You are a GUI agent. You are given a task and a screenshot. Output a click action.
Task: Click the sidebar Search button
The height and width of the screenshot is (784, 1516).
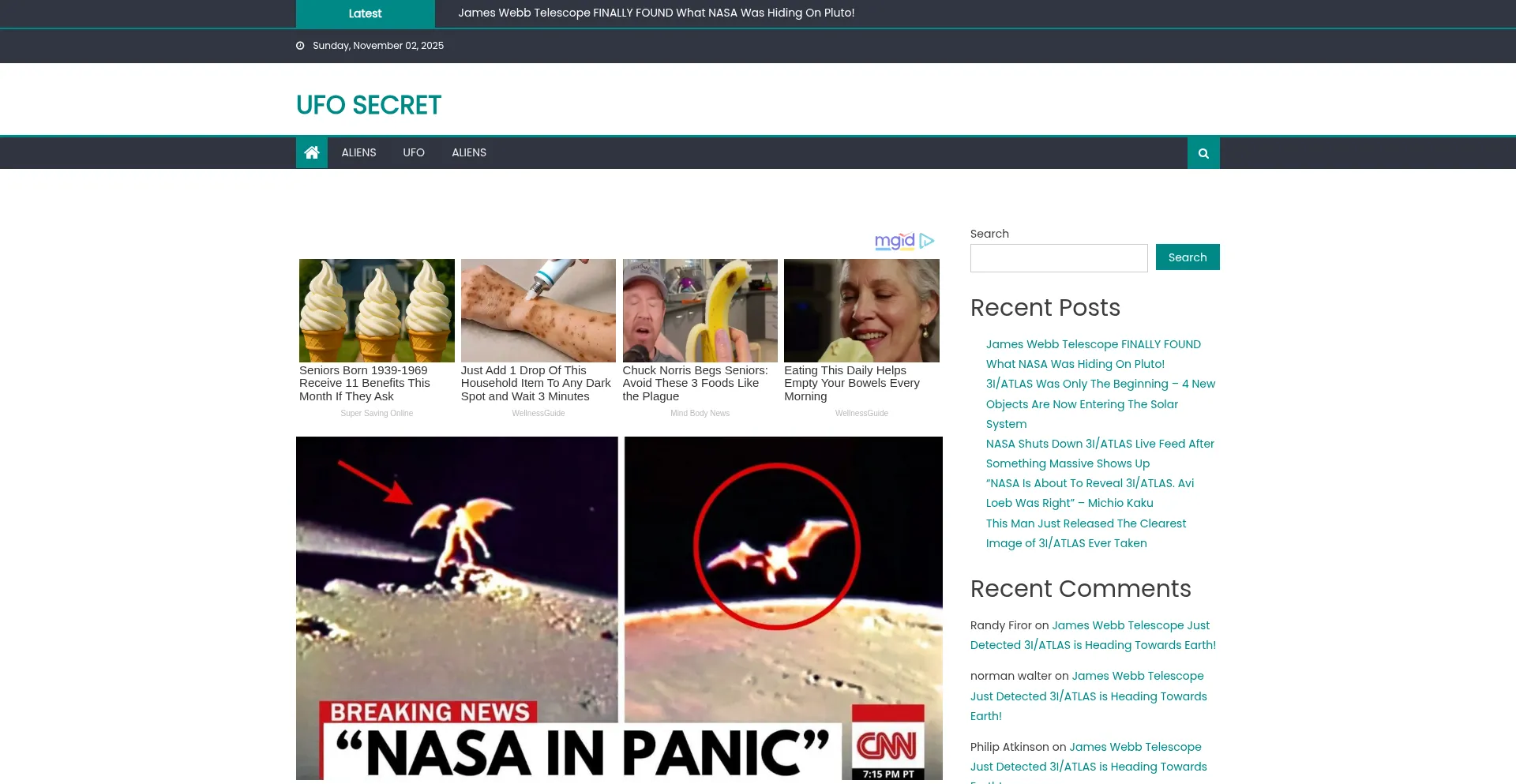[x=1188, y=257]
